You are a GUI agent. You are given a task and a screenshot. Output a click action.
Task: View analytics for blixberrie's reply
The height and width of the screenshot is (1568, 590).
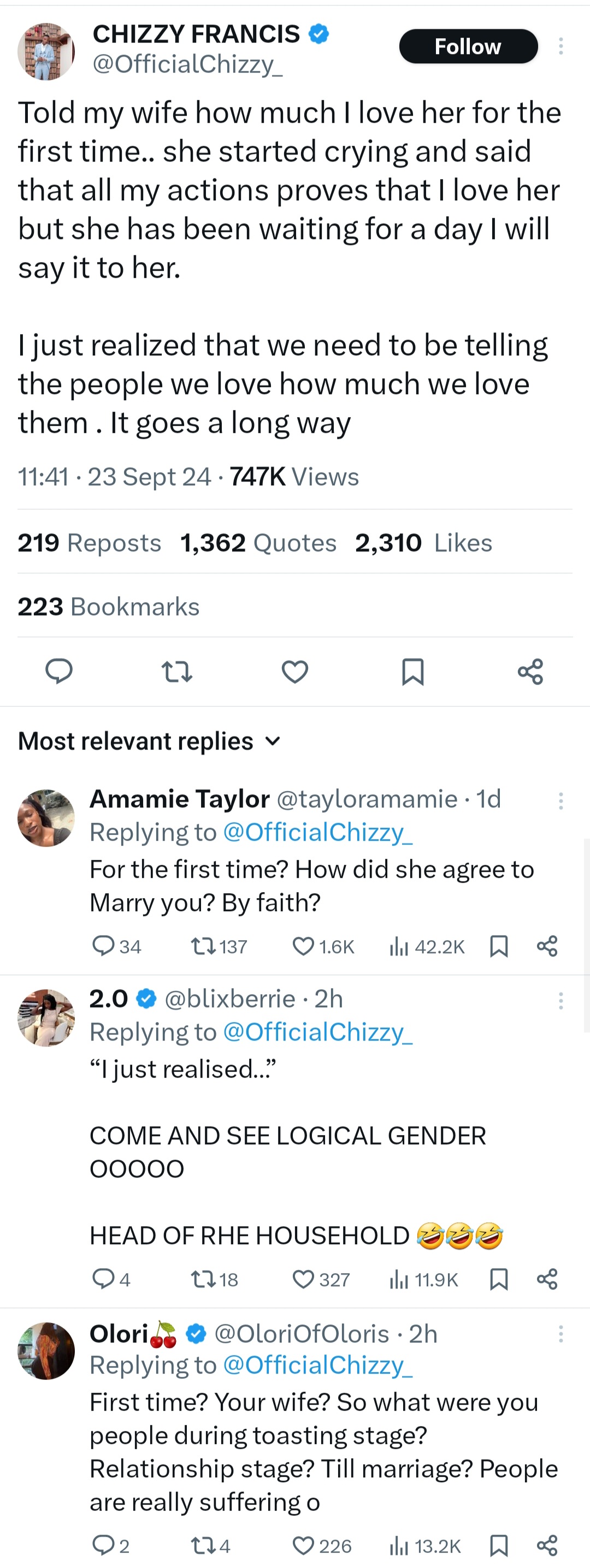tap(399, 1280)
